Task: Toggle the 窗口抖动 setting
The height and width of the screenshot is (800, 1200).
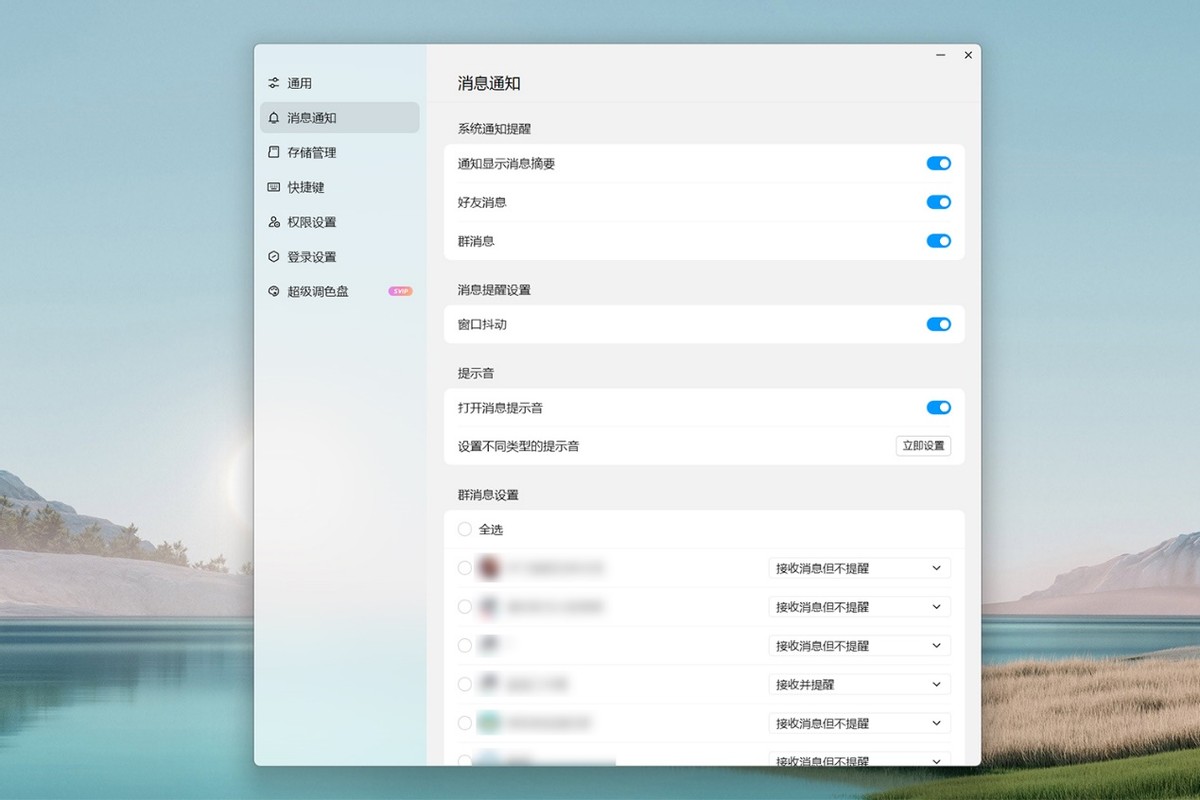Action: pos(938,324)
